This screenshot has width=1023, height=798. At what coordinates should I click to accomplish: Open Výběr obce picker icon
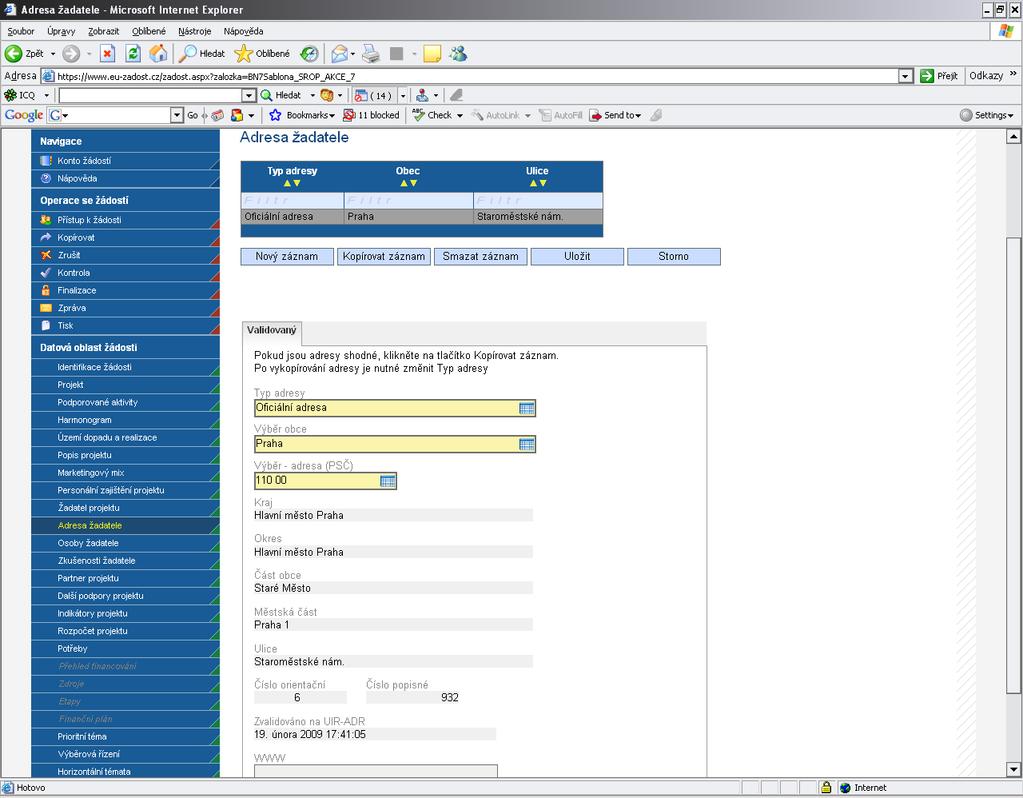click(527, 444)
